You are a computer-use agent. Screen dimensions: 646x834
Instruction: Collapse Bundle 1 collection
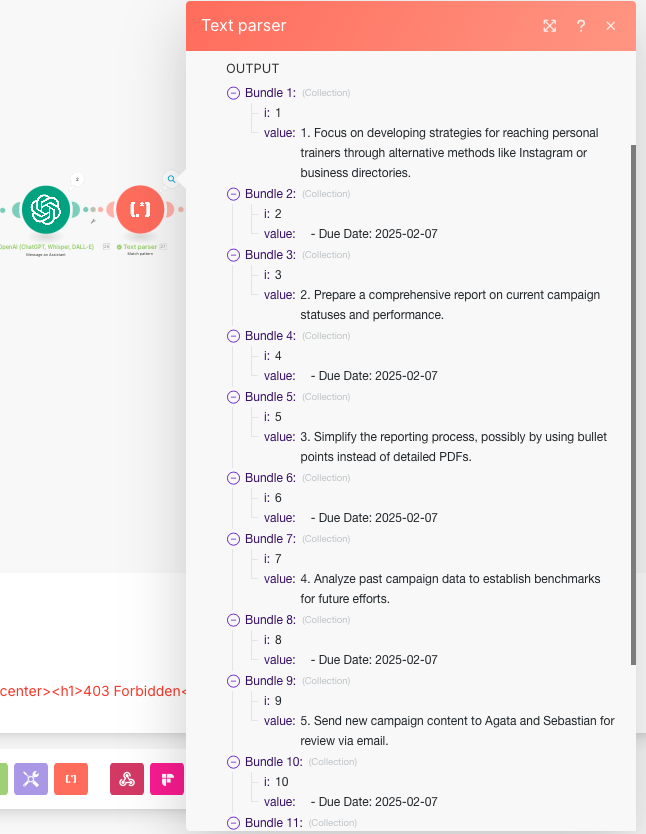[x=234, y=93]
